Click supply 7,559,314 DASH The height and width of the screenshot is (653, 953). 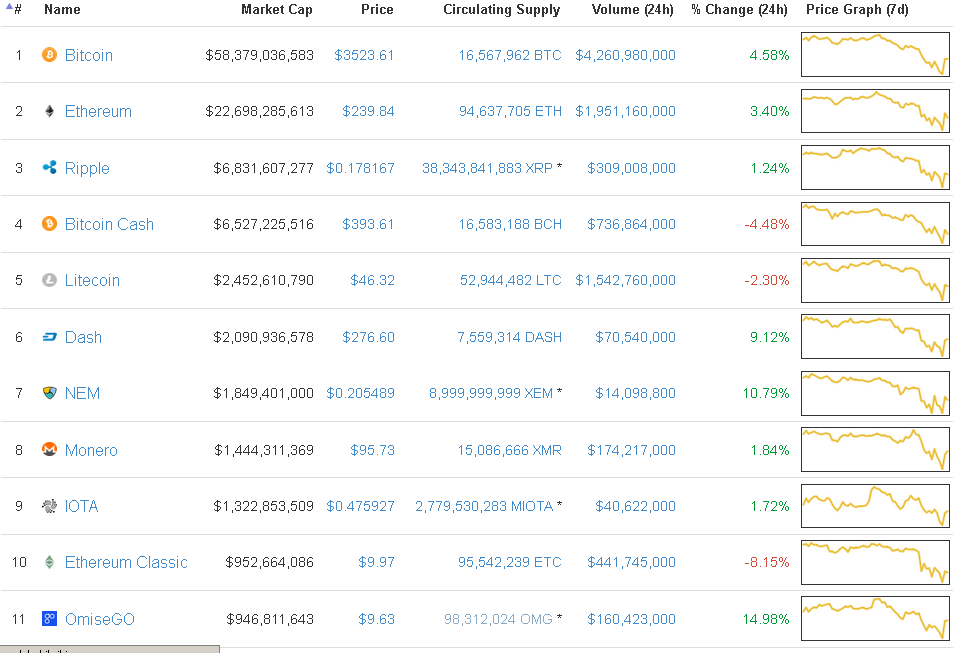click(509, 337)
